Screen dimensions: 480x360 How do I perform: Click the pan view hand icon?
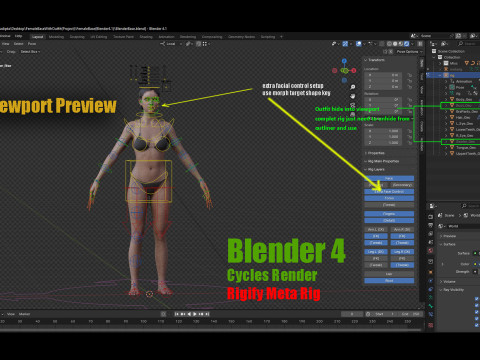(353, 96)
